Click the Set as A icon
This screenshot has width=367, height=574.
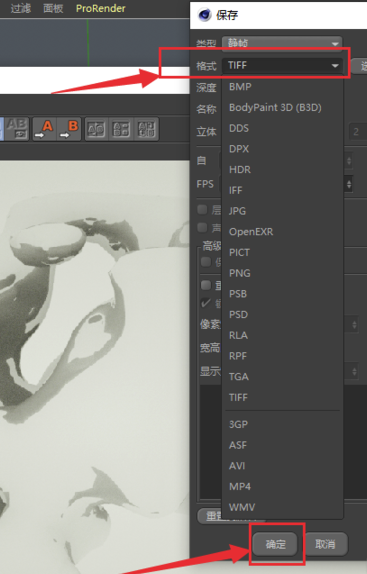pos(44,129)
